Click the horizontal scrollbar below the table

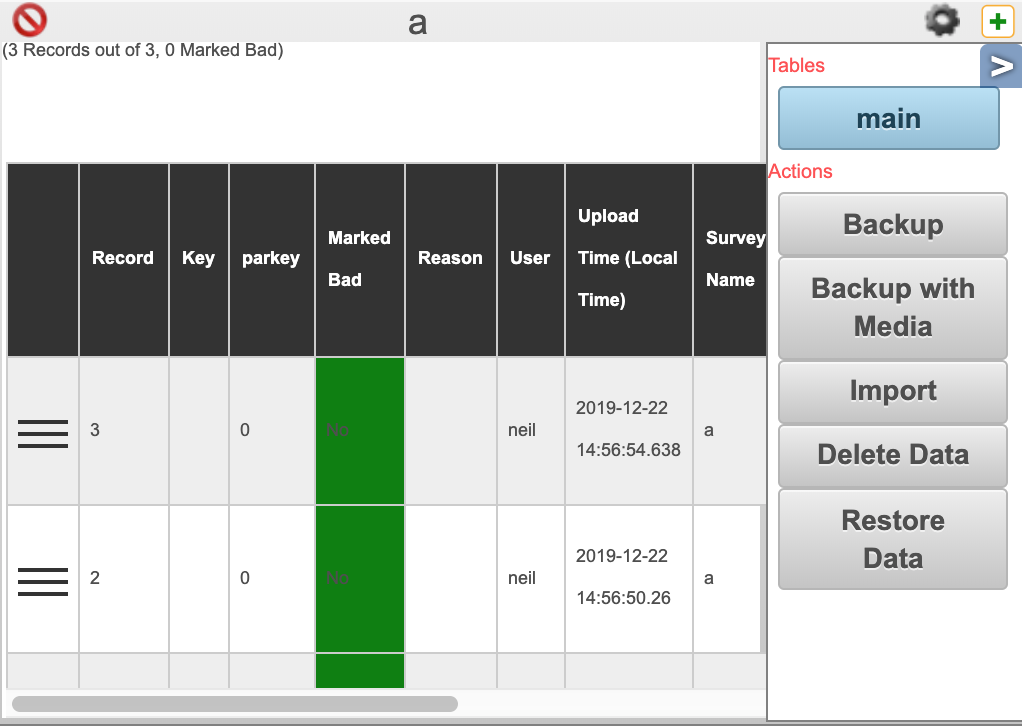235,704
